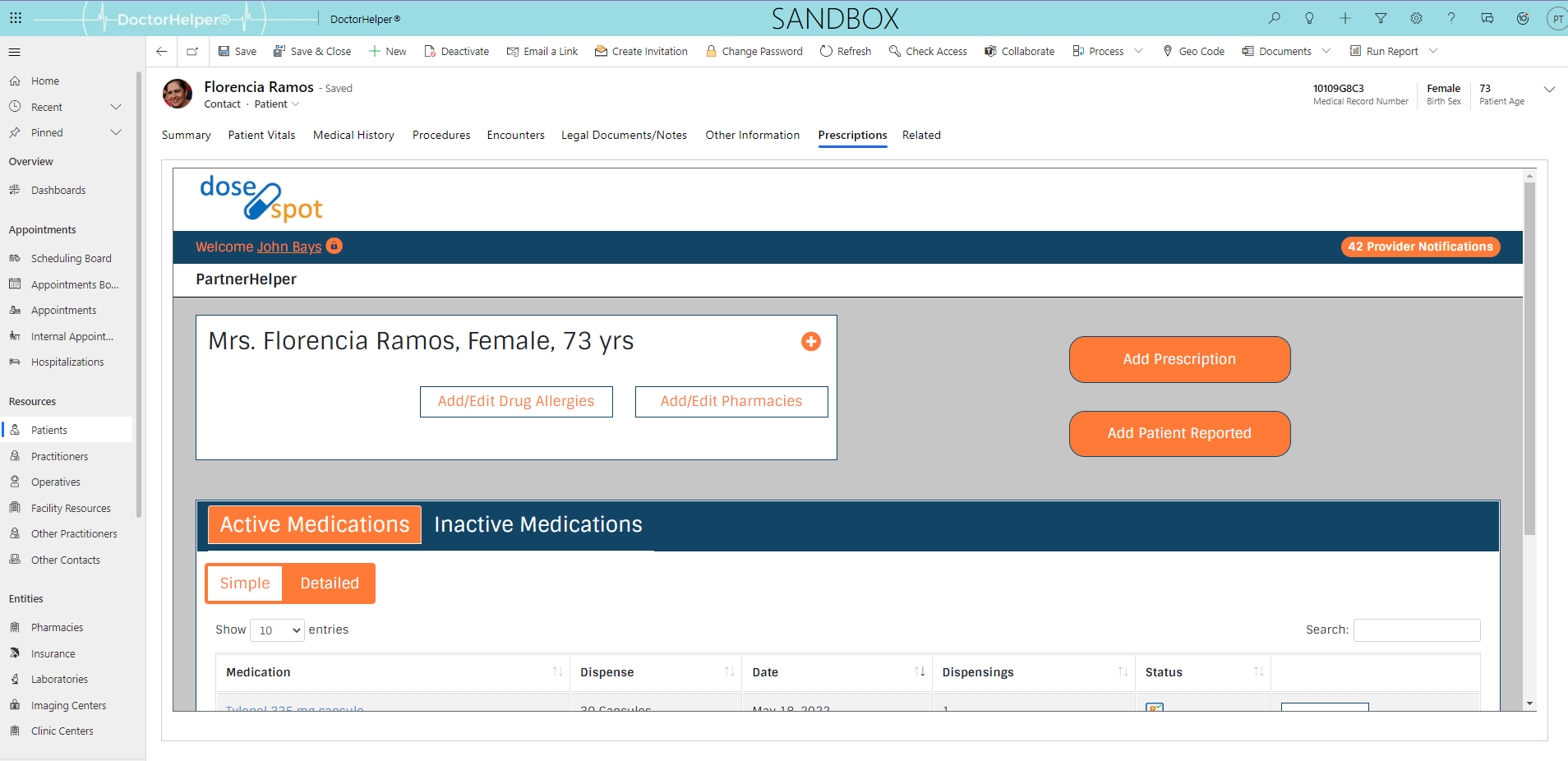This screenshot has height=761, width=1568.
Task: Click New record in toolbar
Action: (x=388, y=51)
